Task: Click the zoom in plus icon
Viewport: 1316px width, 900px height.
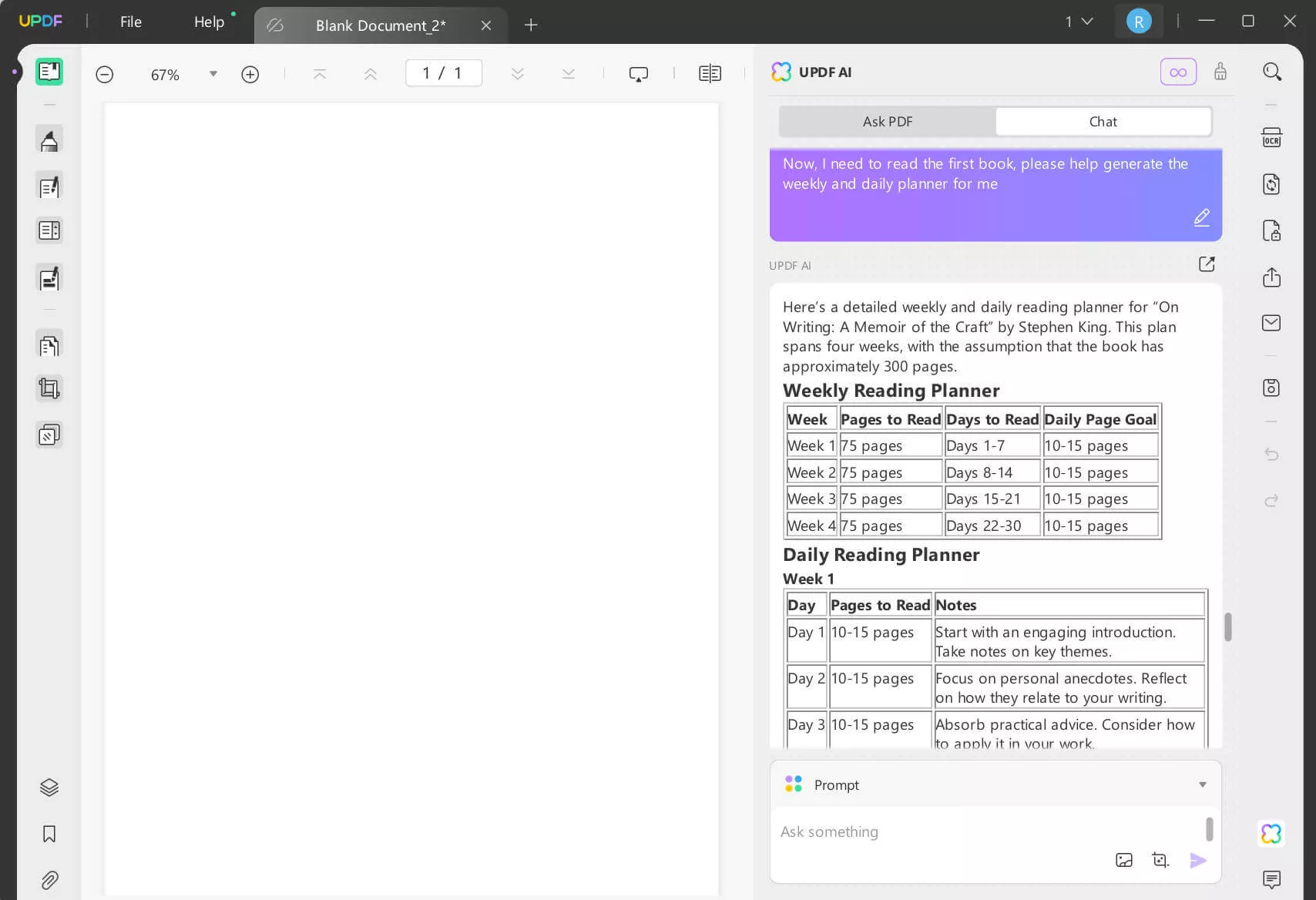Action: 250,75
